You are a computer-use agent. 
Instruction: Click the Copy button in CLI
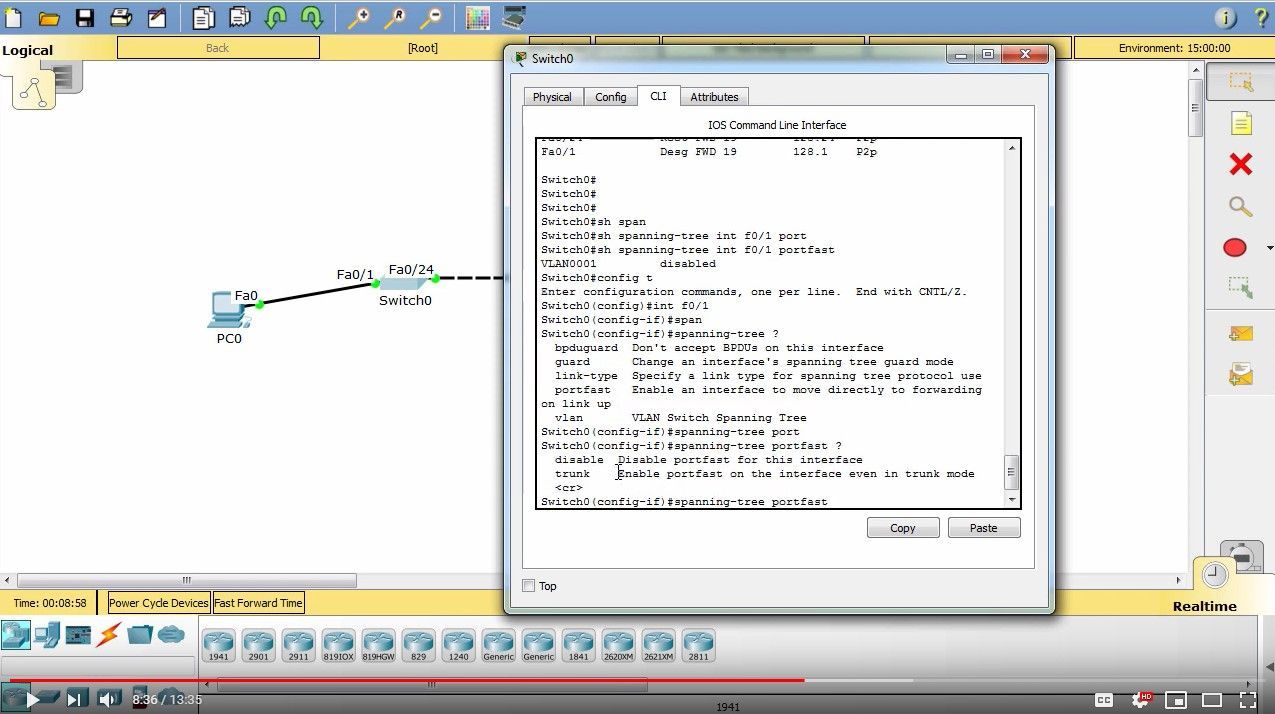pyautogui.click(x=903, y=528)
